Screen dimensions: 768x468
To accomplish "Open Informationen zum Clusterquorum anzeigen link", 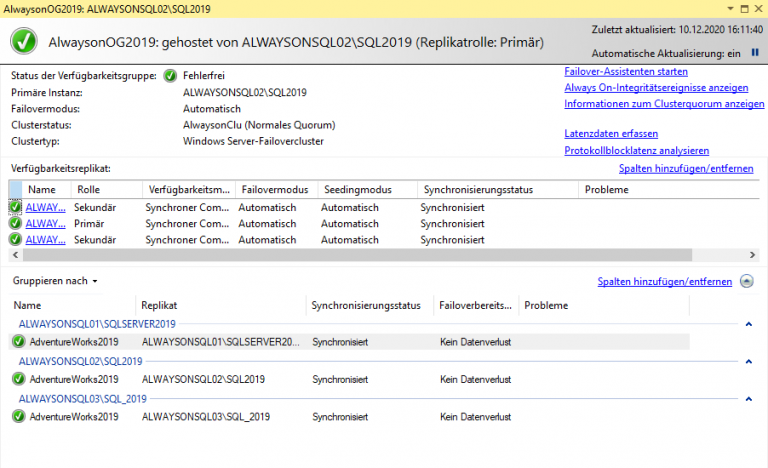I will [664, 104].
